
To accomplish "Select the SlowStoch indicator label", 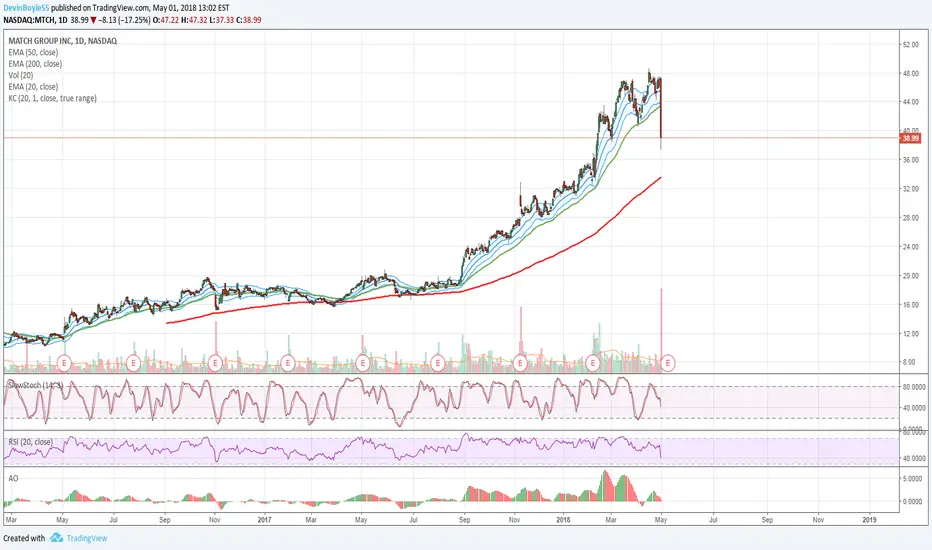I will pyautogui.click(x=34, y=385).
